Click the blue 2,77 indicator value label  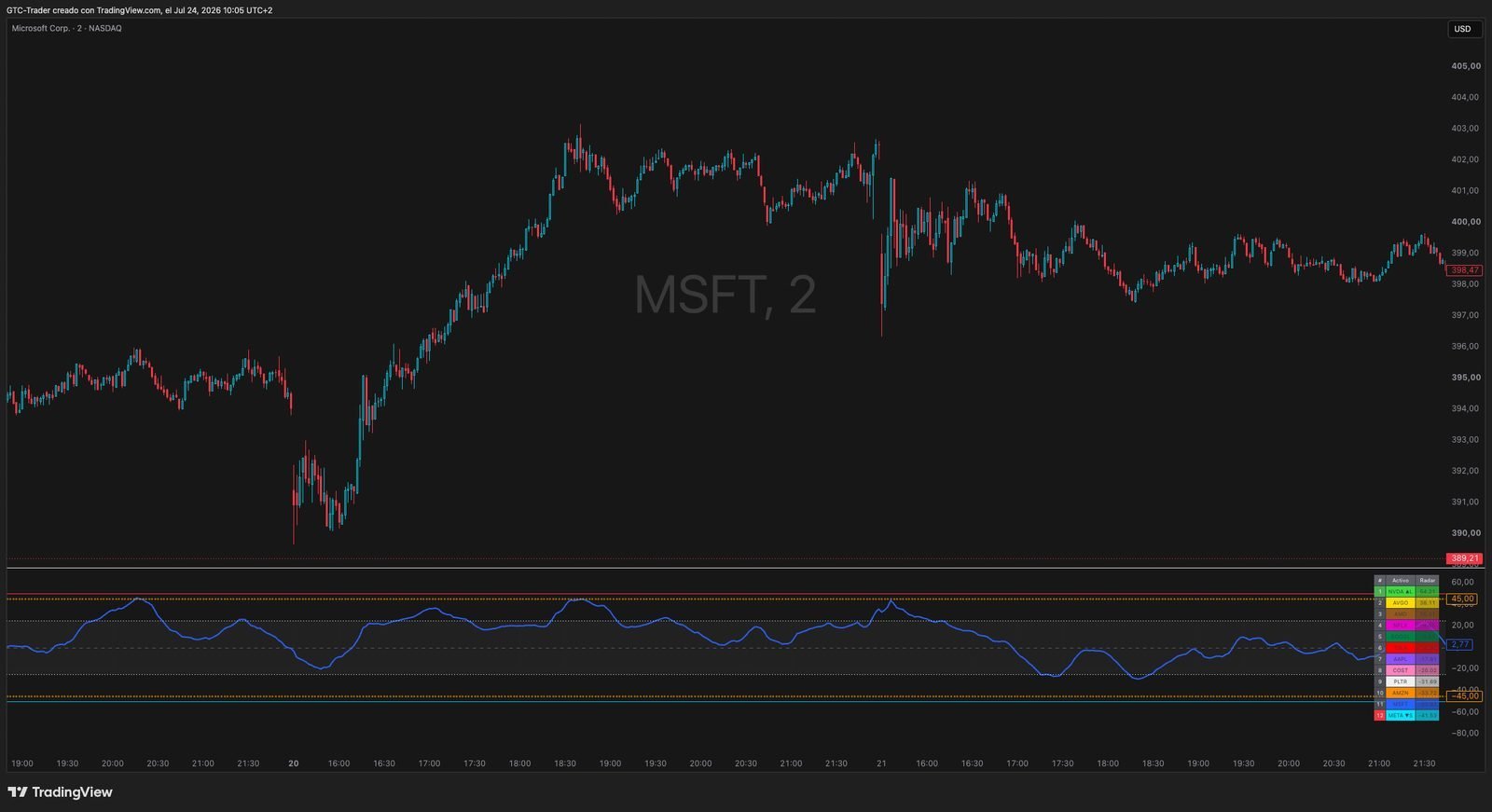point(1459,644)
